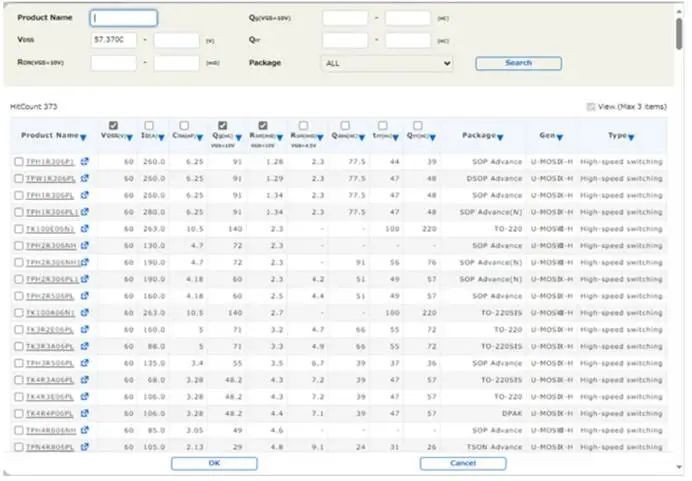Check the Ciss column checkbox

click(184, 126)
